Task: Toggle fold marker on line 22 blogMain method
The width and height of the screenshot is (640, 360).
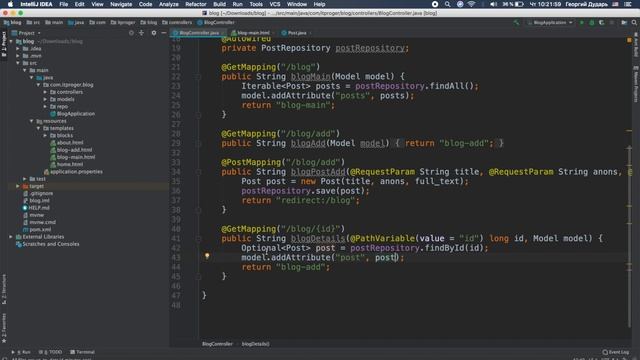Action: pos(198,77)
